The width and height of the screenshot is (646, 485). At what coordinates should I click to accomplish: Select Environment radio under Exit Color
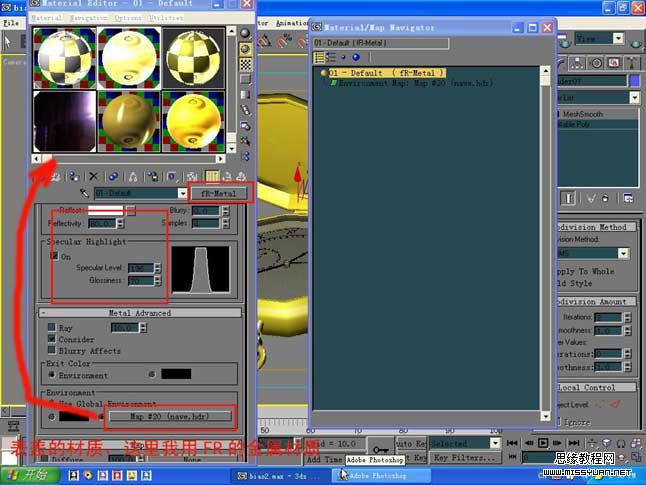pos(51,375)
